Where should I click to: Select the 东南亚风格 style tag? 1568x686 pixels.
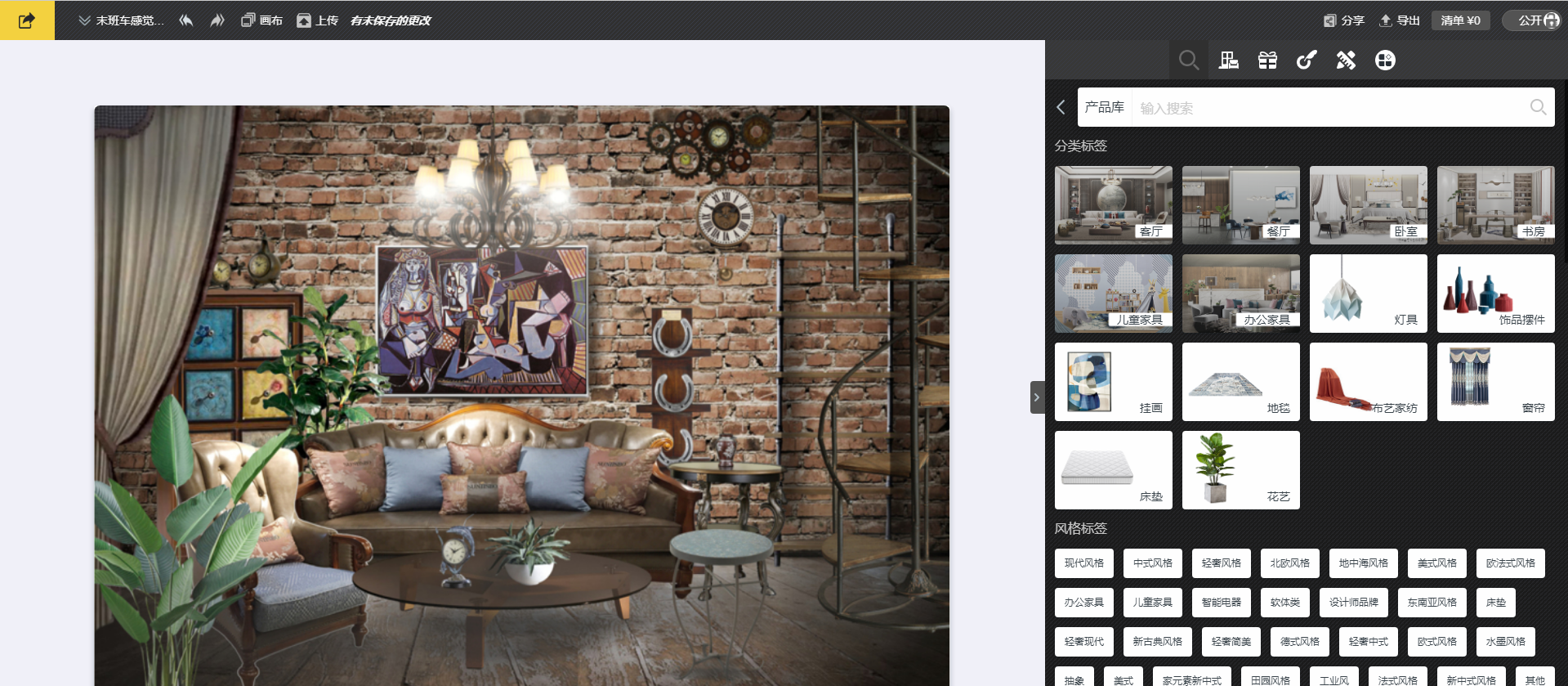pyautogui.click(x=1432, y=603)
